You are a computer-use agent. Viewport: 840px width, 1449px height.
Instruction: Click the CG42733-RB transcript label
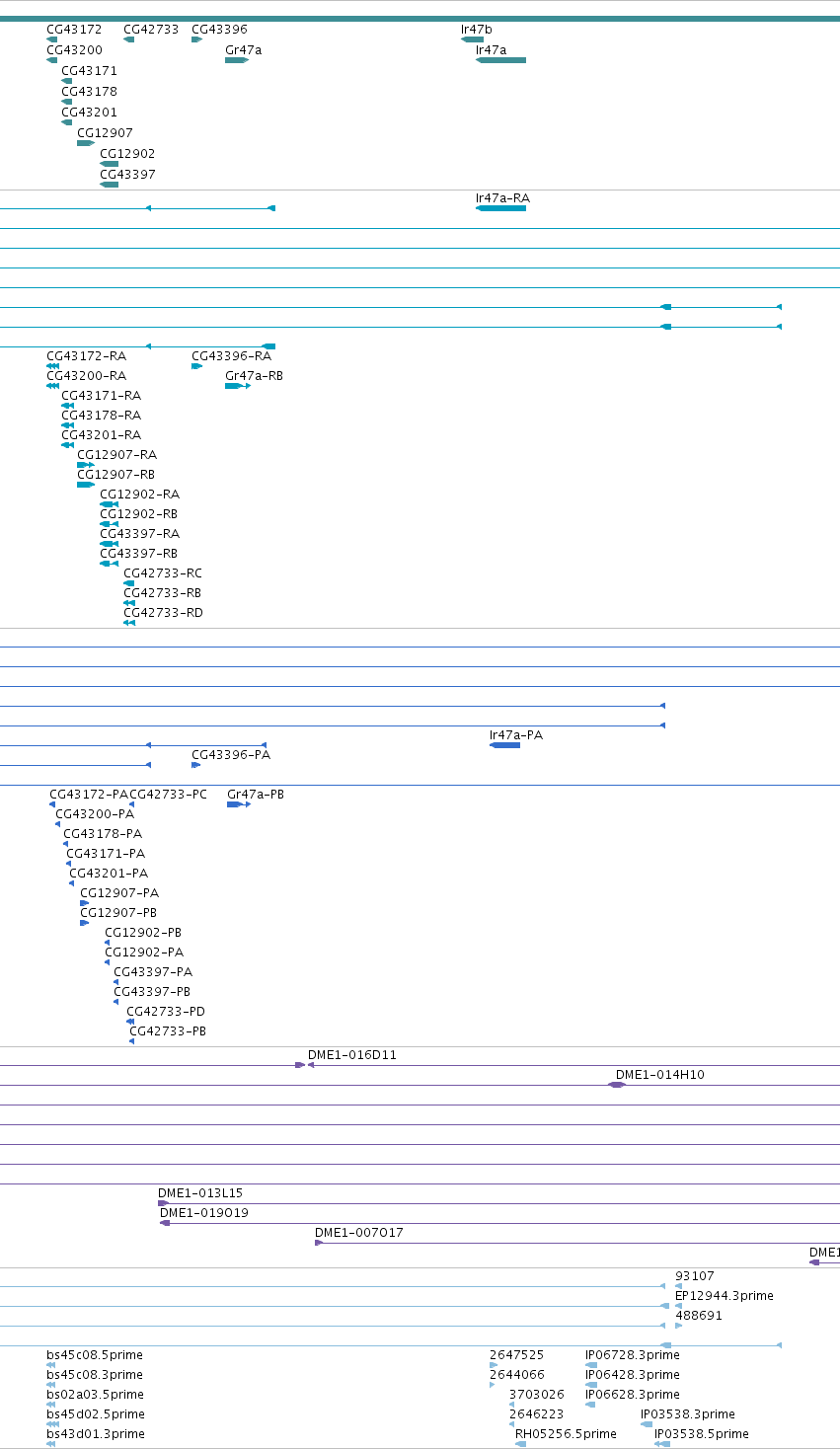point(162,593)
